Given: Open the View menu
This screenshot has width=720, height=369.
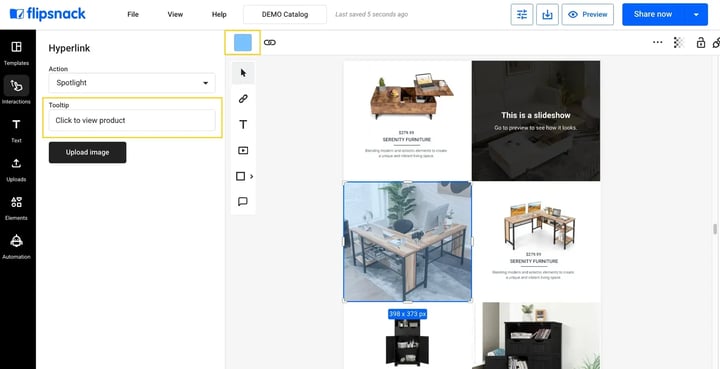Looking at the screenshot, I should coord(175,15).
